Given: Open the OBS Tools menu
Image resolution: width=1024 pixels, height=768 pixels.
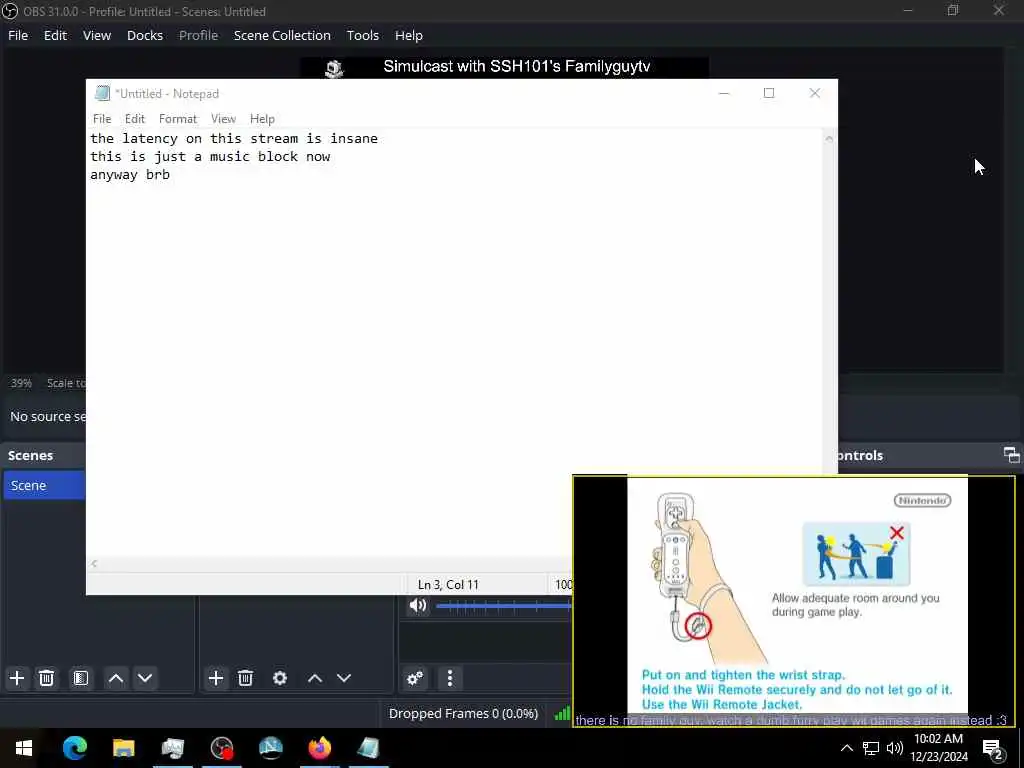Looking at the screenshot, I should (362, 35).
